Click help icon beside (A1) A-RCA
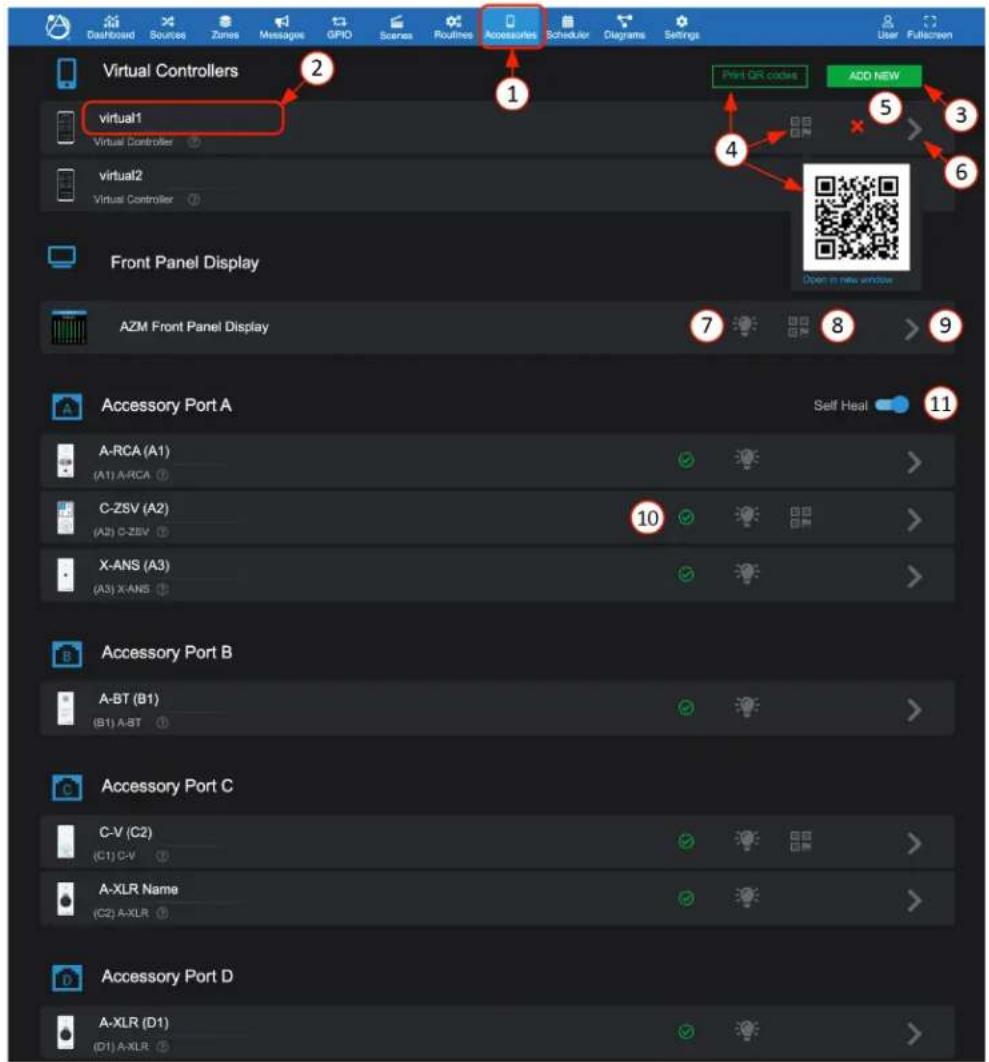This screenshot has width=989, height=1062. (163, 475)
